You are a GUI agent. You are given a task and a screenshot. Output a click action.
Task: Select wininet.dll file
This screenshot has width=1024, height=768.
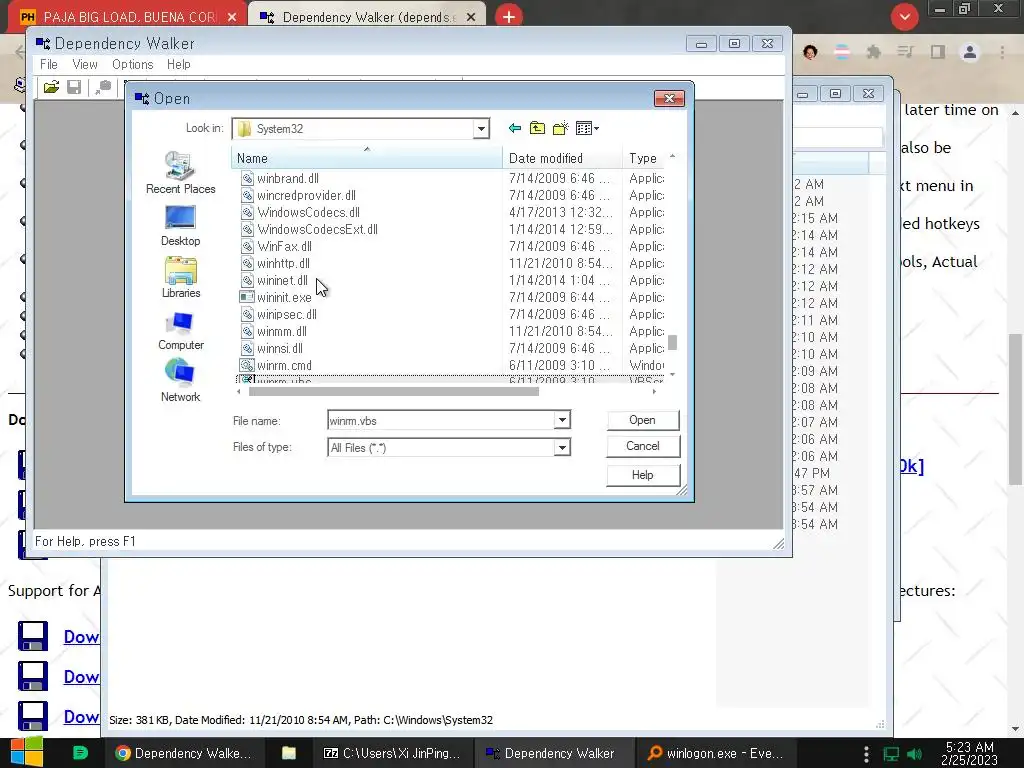(x=282, y=280)
